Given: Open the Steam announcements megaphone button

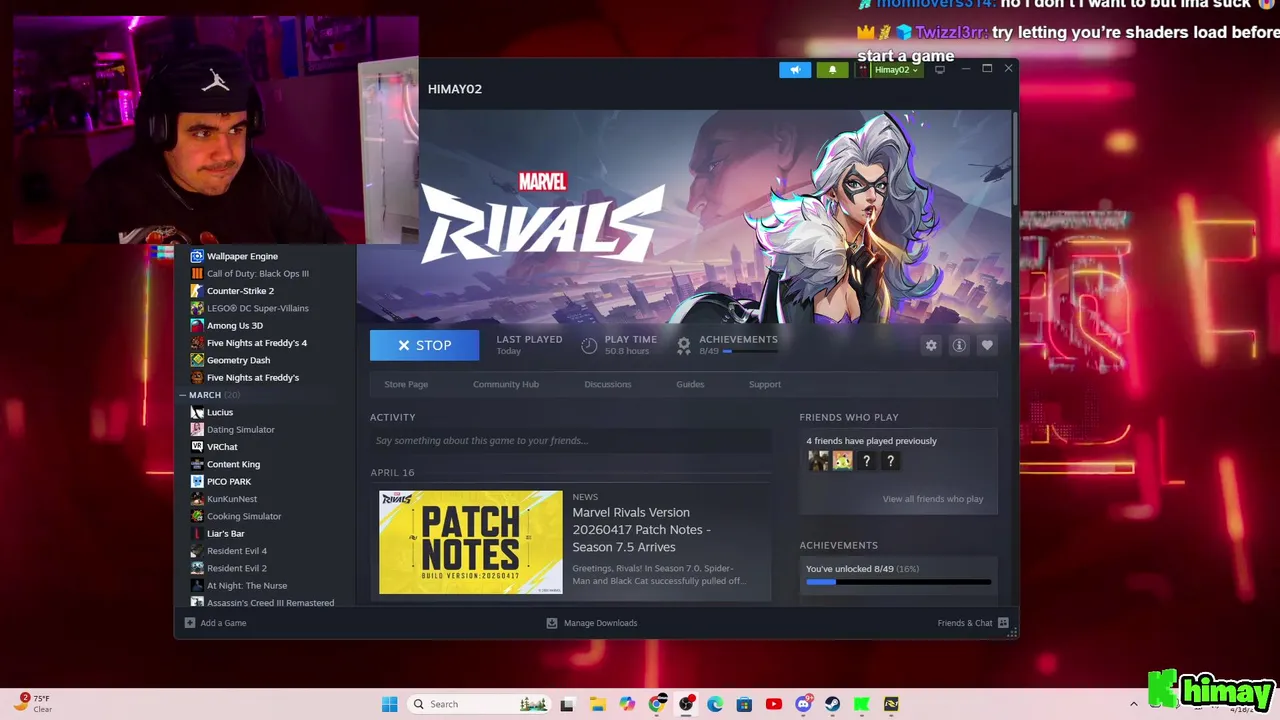Looking at the screenshot, I should 795,70.
